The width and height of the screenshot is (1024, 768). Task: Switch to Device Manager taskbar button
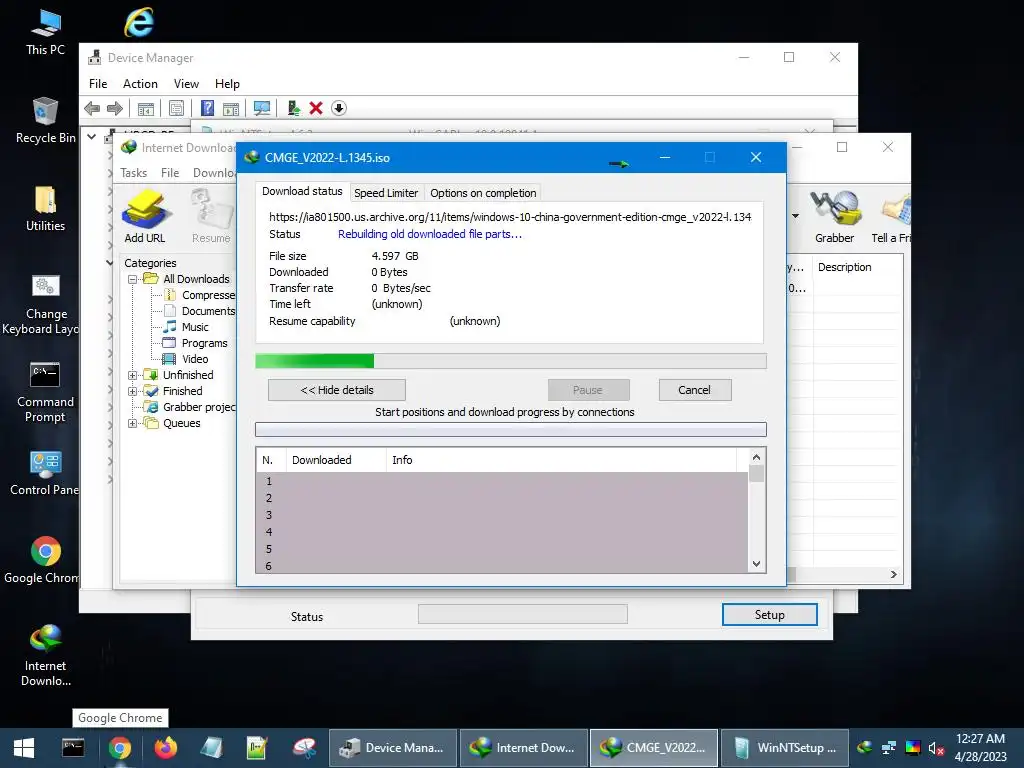(392, 748)
